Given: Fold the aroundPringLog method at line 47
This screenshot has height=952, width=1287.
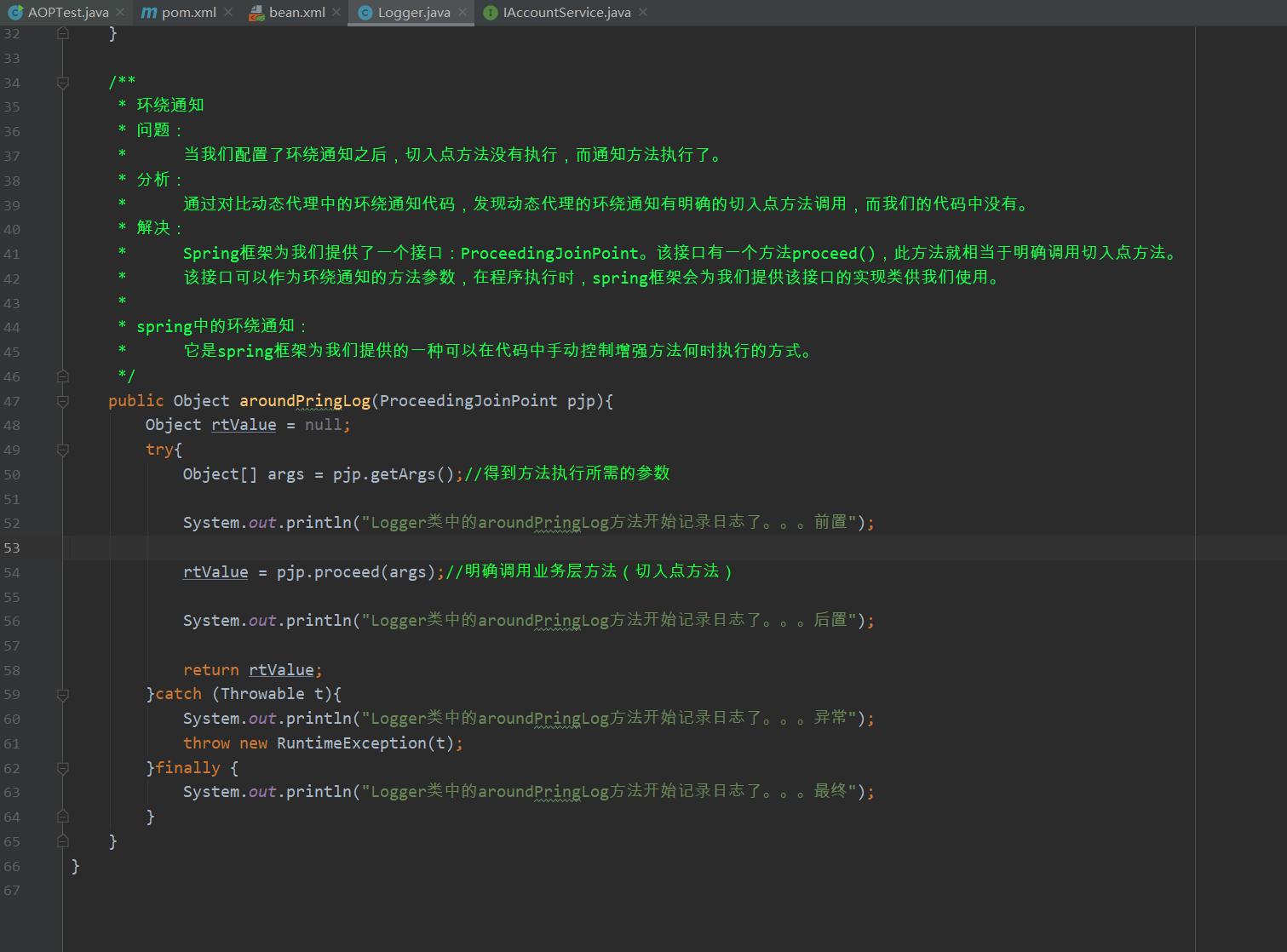Looking at the screenshot, I should click(63, 401).
